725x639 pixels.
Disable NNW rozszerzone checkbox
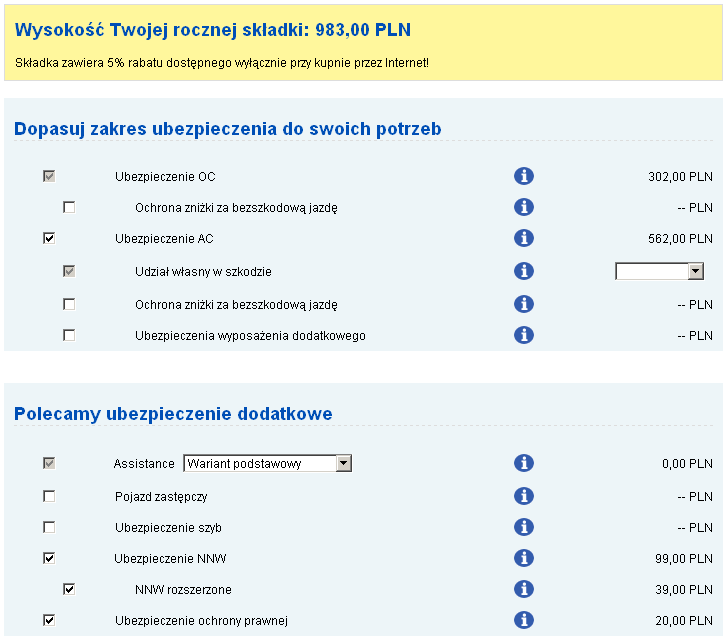coord(69,589)
